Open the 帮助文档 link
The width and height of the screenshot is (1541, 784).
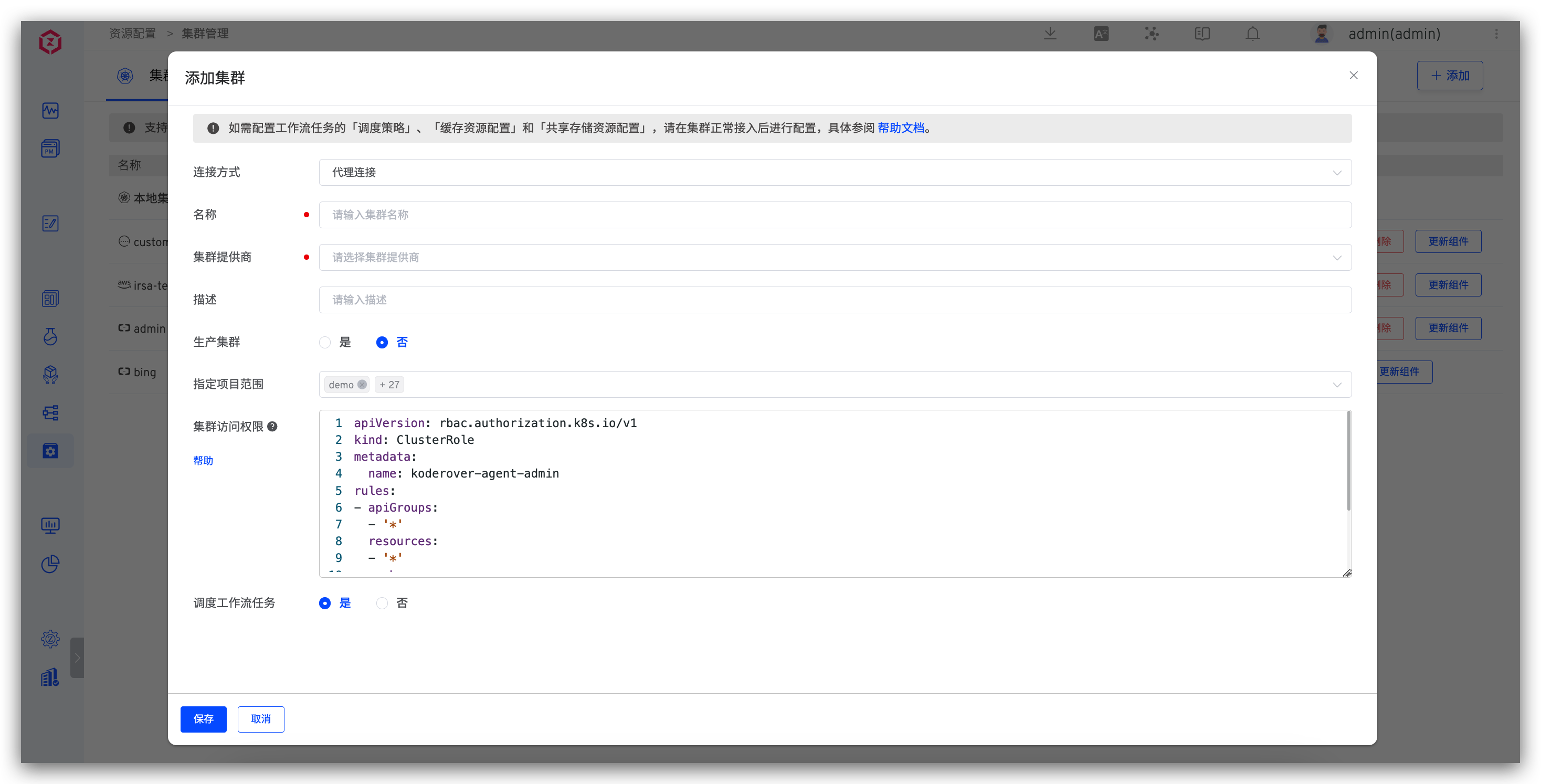[900, 128]
